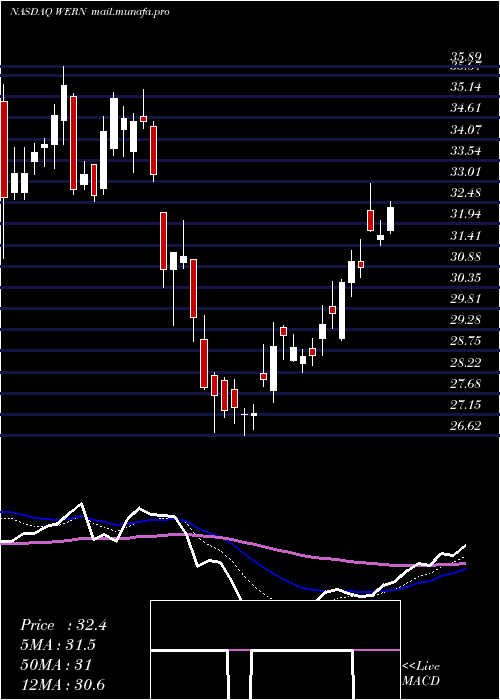Click the 'NASDAQ WERN mail.munafa.pro' title text

pyautogui.click(x=90, y=12)
